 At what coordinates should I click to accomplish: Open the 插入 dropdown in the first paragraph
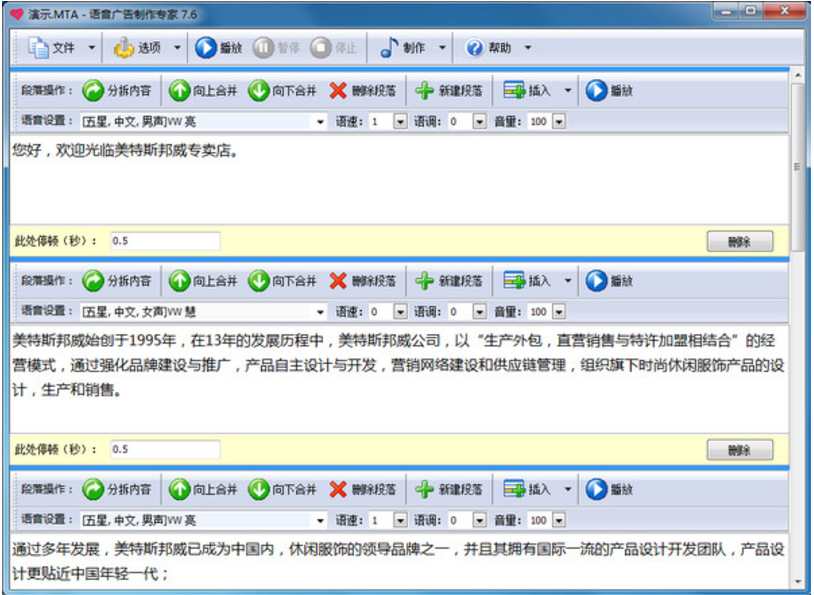coord(567,91)
